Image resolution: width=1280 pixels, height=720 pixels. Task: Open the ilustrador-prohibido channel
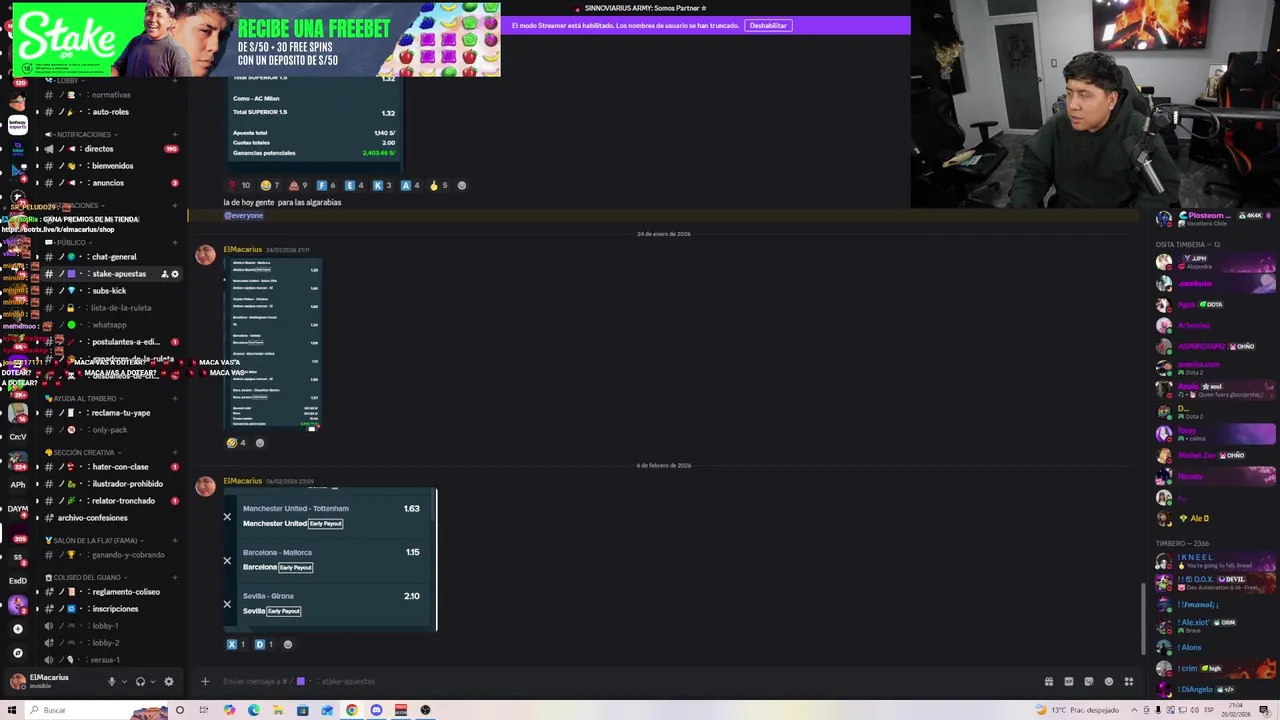110,484
